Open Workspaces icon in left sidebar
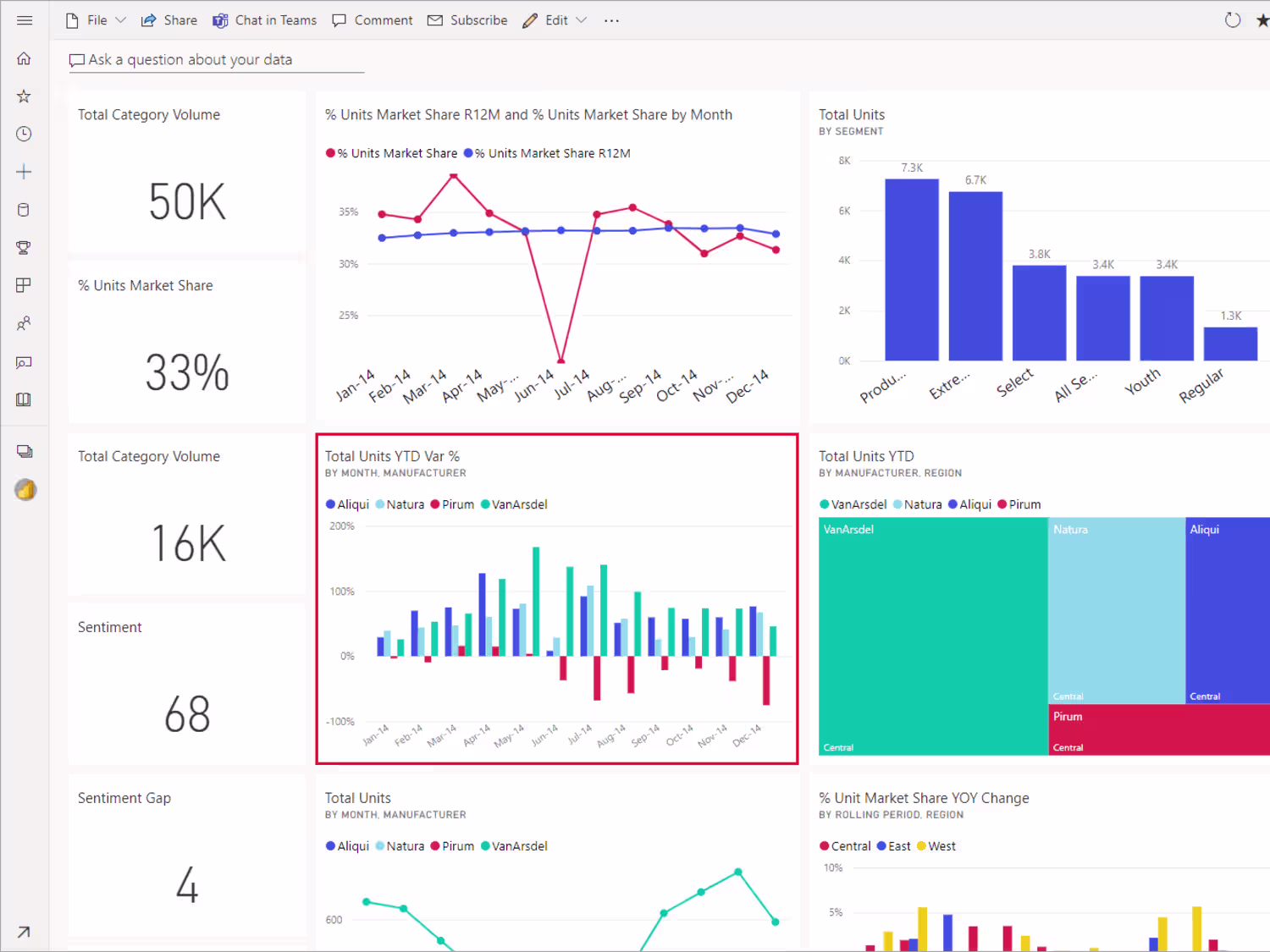The height and width of the screenshot is (952, 1270). (25, 452)
